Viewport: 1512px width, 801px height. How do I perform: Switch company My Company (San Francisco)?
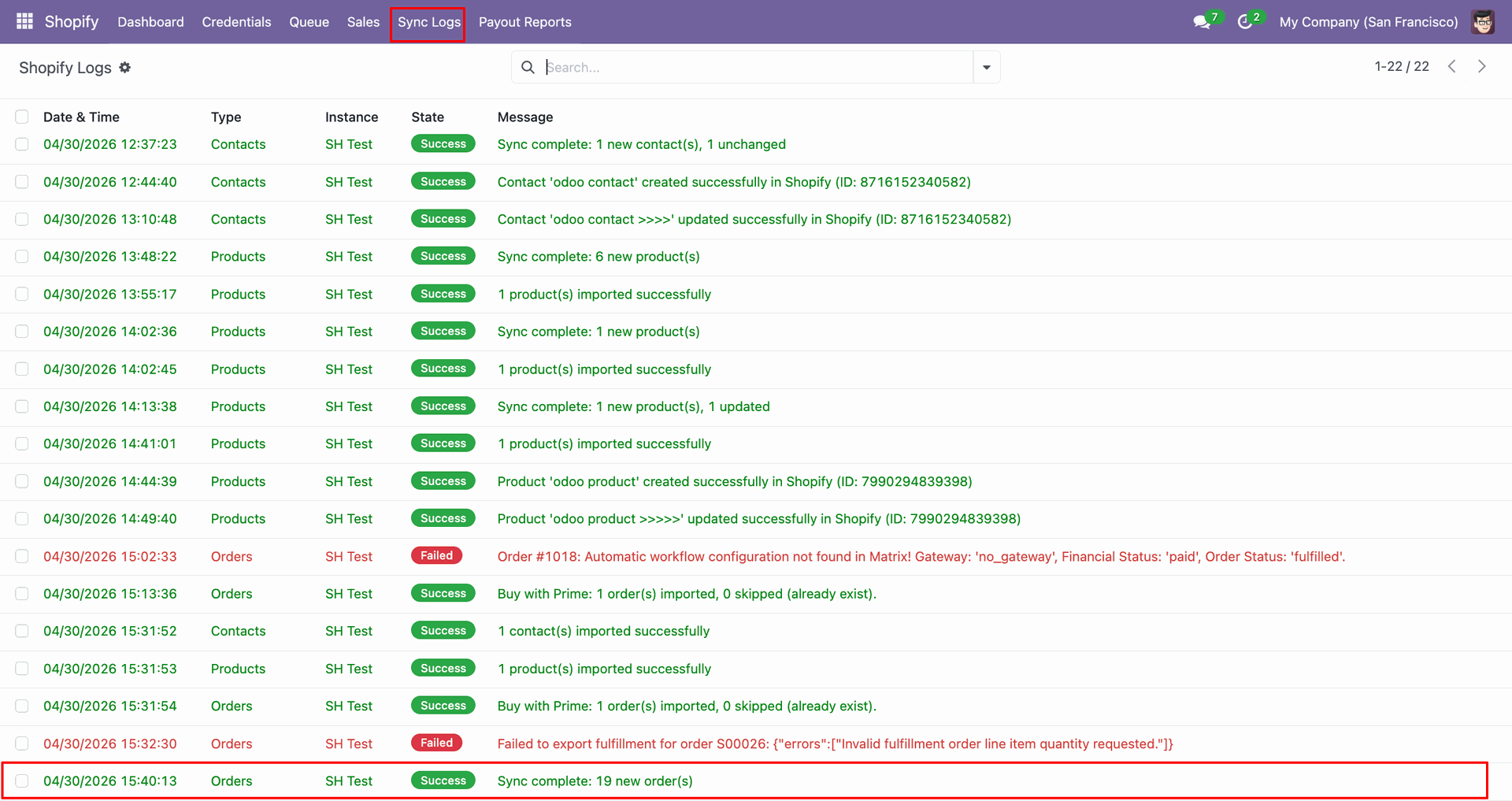(x=1368, y=22)
